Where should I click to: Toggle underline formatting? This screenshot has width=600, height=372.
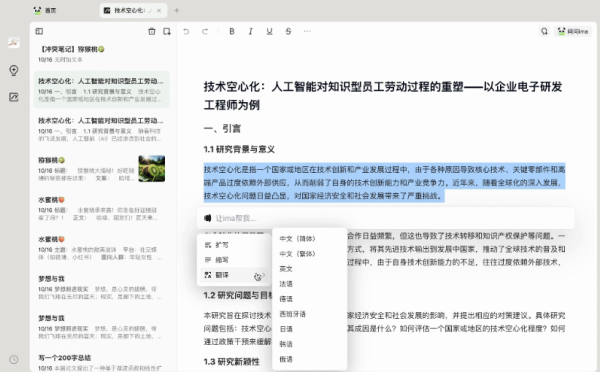tap(269, 31)
